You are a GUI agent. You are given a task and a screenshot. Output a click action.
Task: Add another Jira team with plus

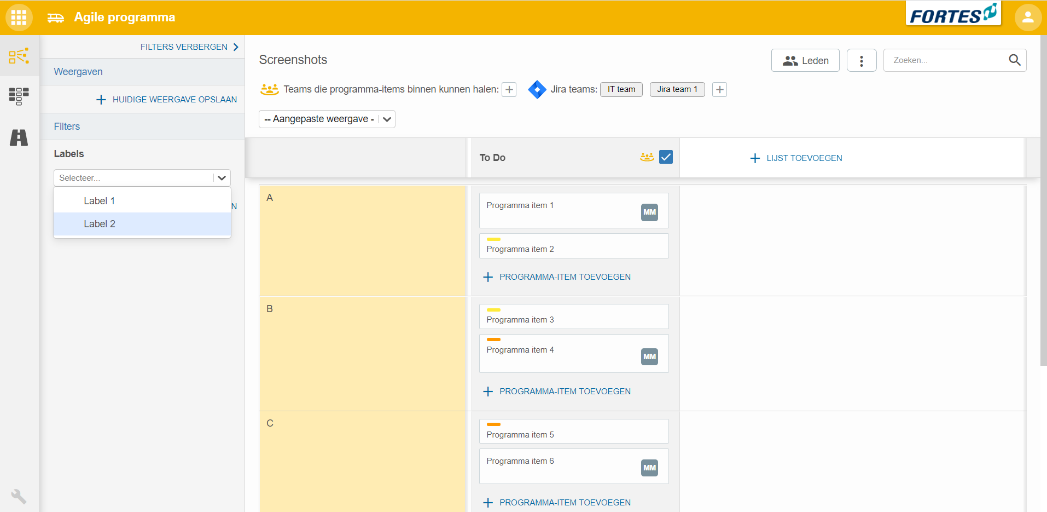tap(719, 89)
